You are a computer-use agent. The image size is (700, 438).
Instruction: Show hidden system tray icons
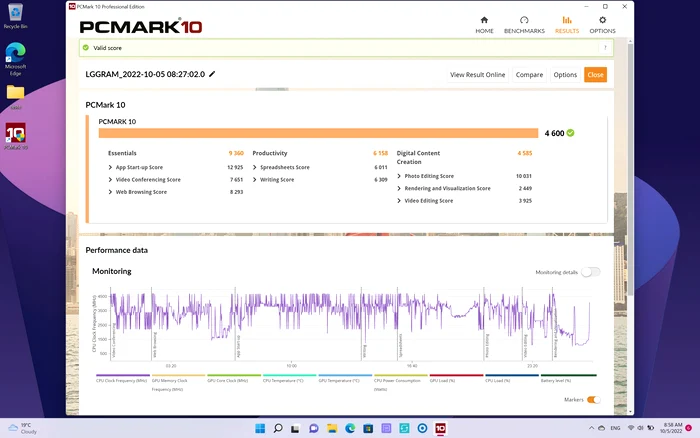pos(592,428)
